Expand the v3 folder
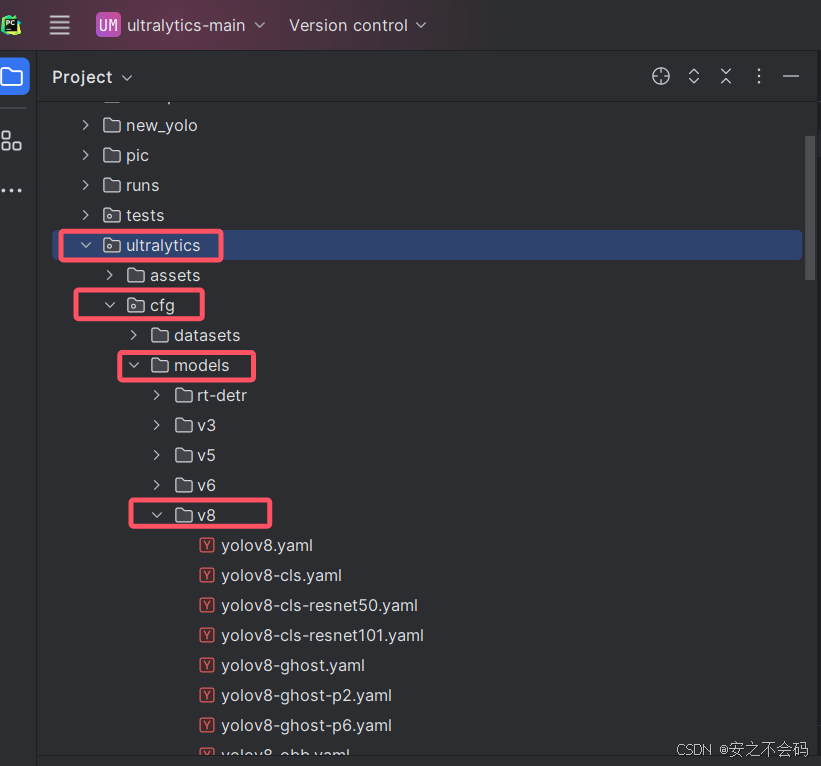821x766 pixels. [157, 425]
